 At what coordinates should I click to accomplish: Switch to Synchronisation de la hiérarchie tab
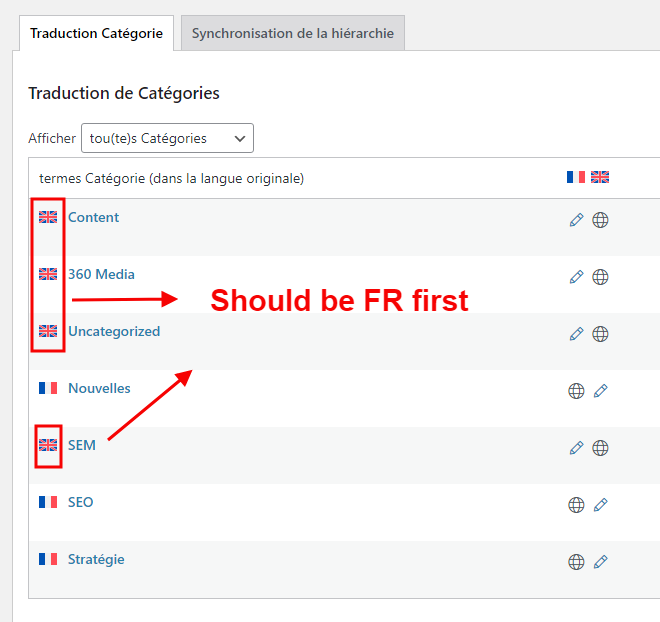(292, 33)
